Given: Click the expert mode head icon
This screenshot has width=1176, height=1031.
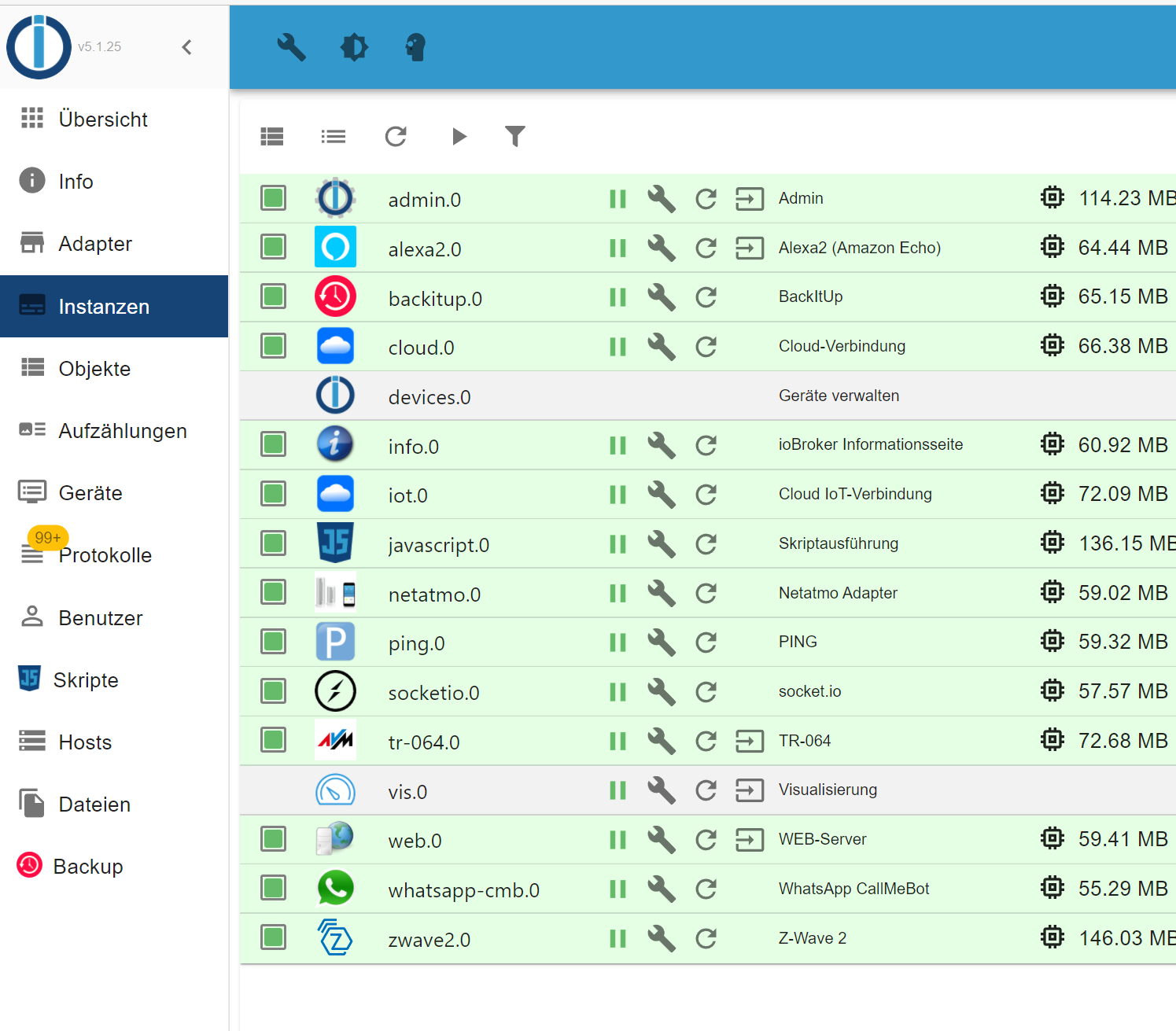Looking at the screenshot, I should pyautogui.click(x=415, y=47).
